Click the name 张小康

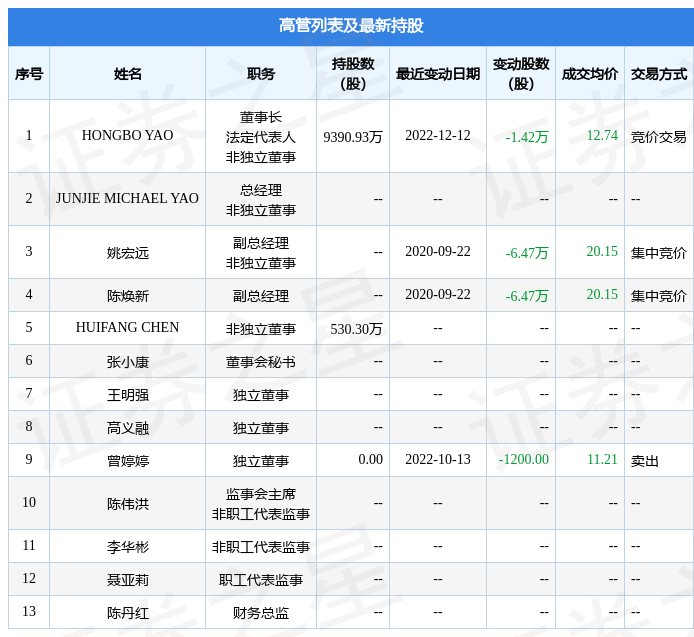127,362
